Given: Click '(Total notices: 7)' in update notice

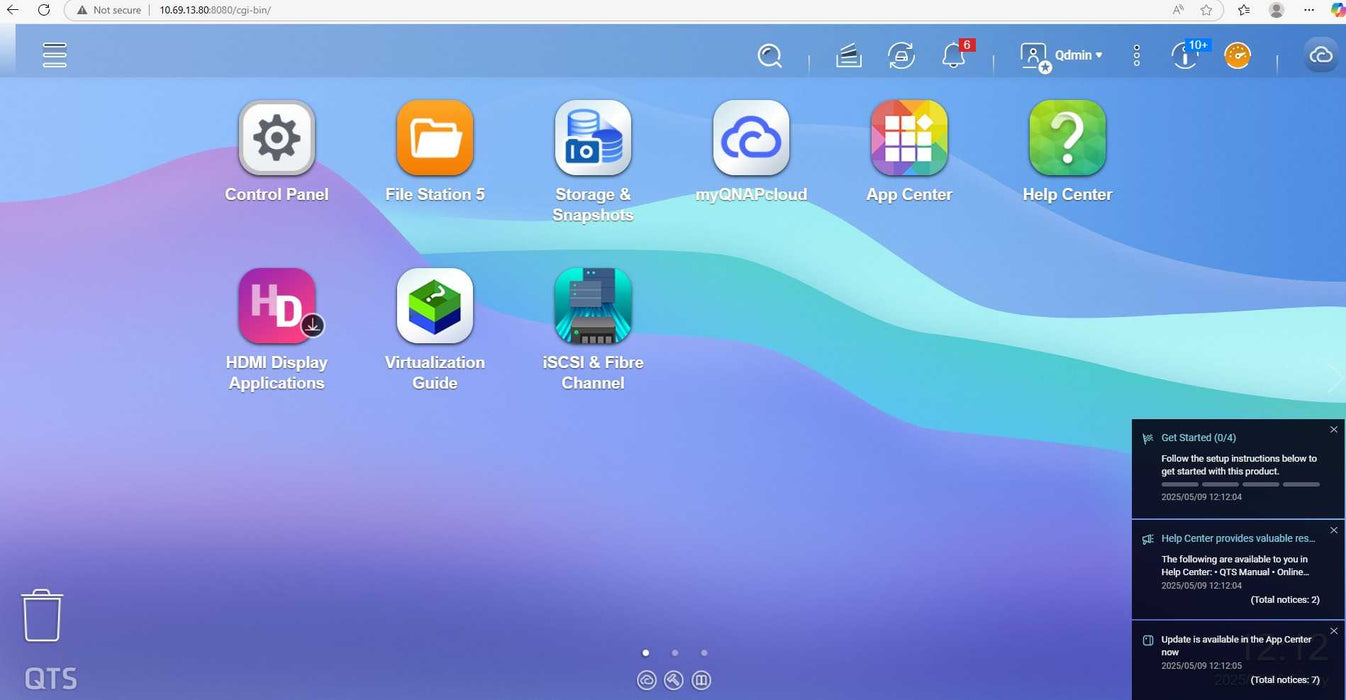Looking at the screenshot, I should click(1285, 680).
